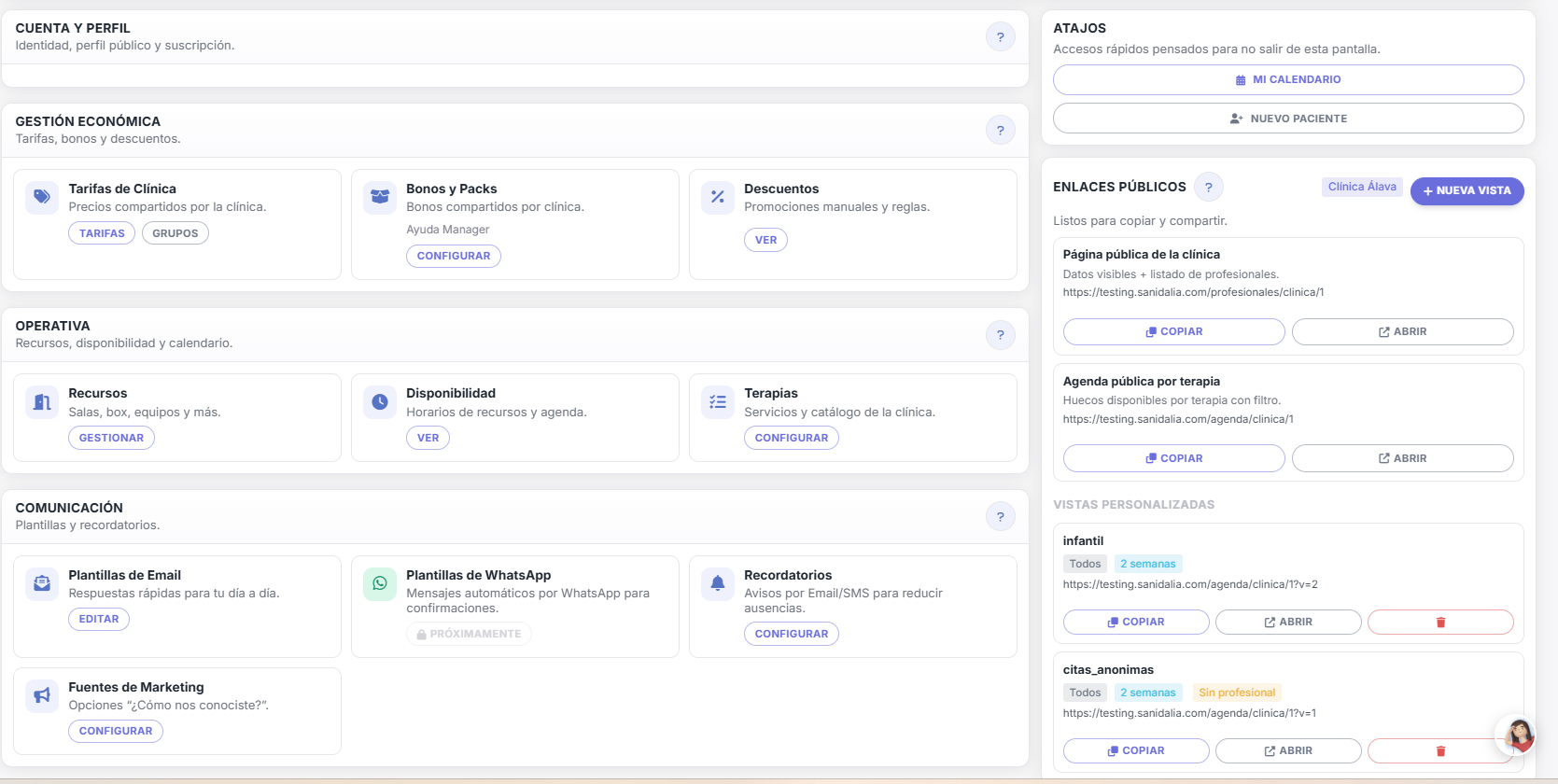Create a new view with Nueva Vista
The height and width of the screenshot is (784, 1558).
point(1466,191)
